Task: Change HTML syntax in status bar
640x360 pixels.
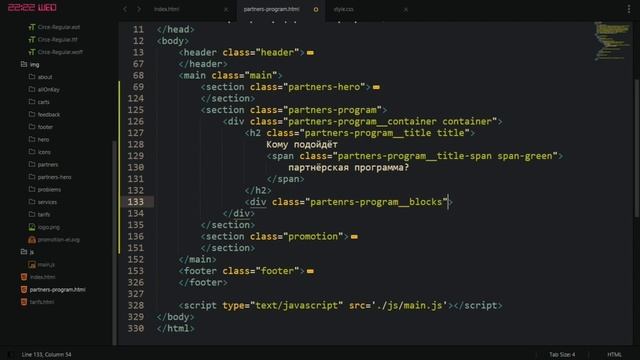Action: pyautogui.click(x=614, y=354)
